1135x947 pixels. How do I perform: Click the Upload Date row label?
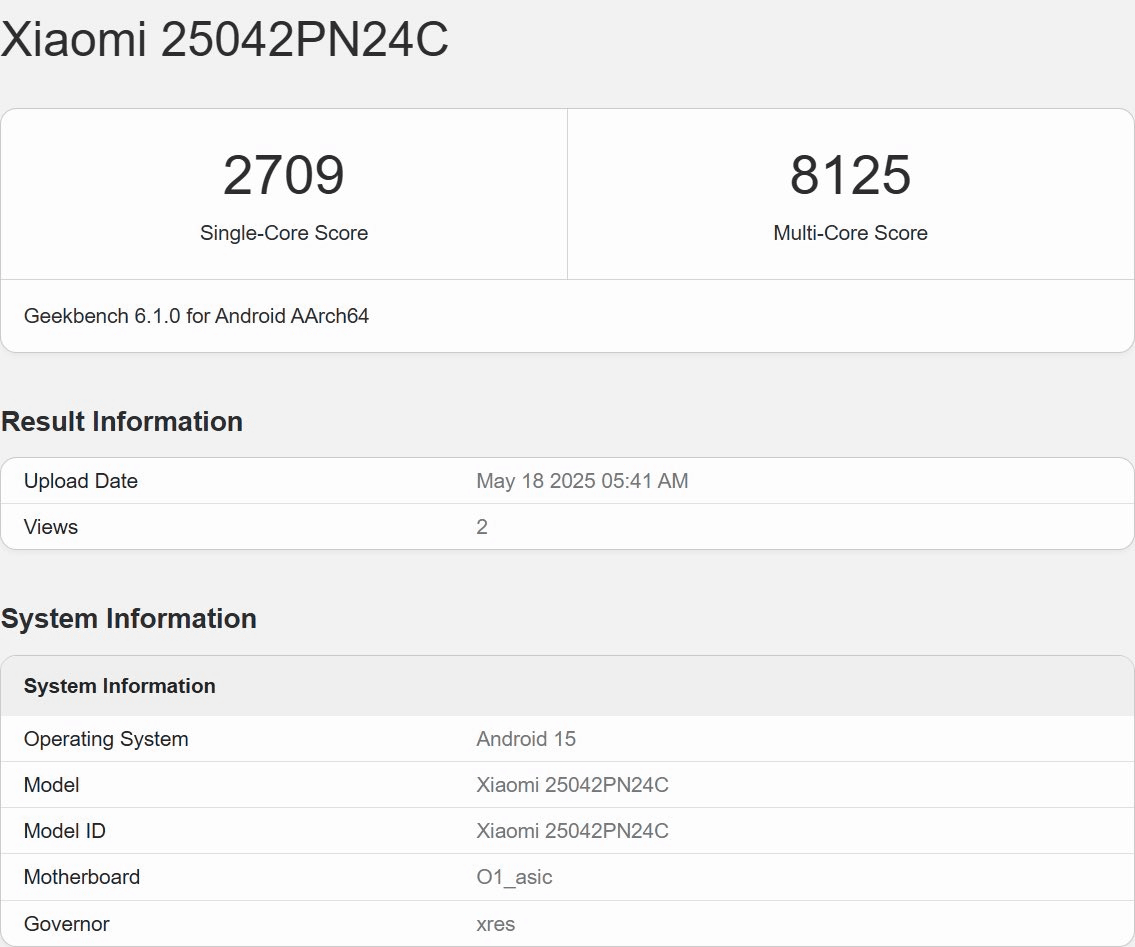click(x=80, y=481)
